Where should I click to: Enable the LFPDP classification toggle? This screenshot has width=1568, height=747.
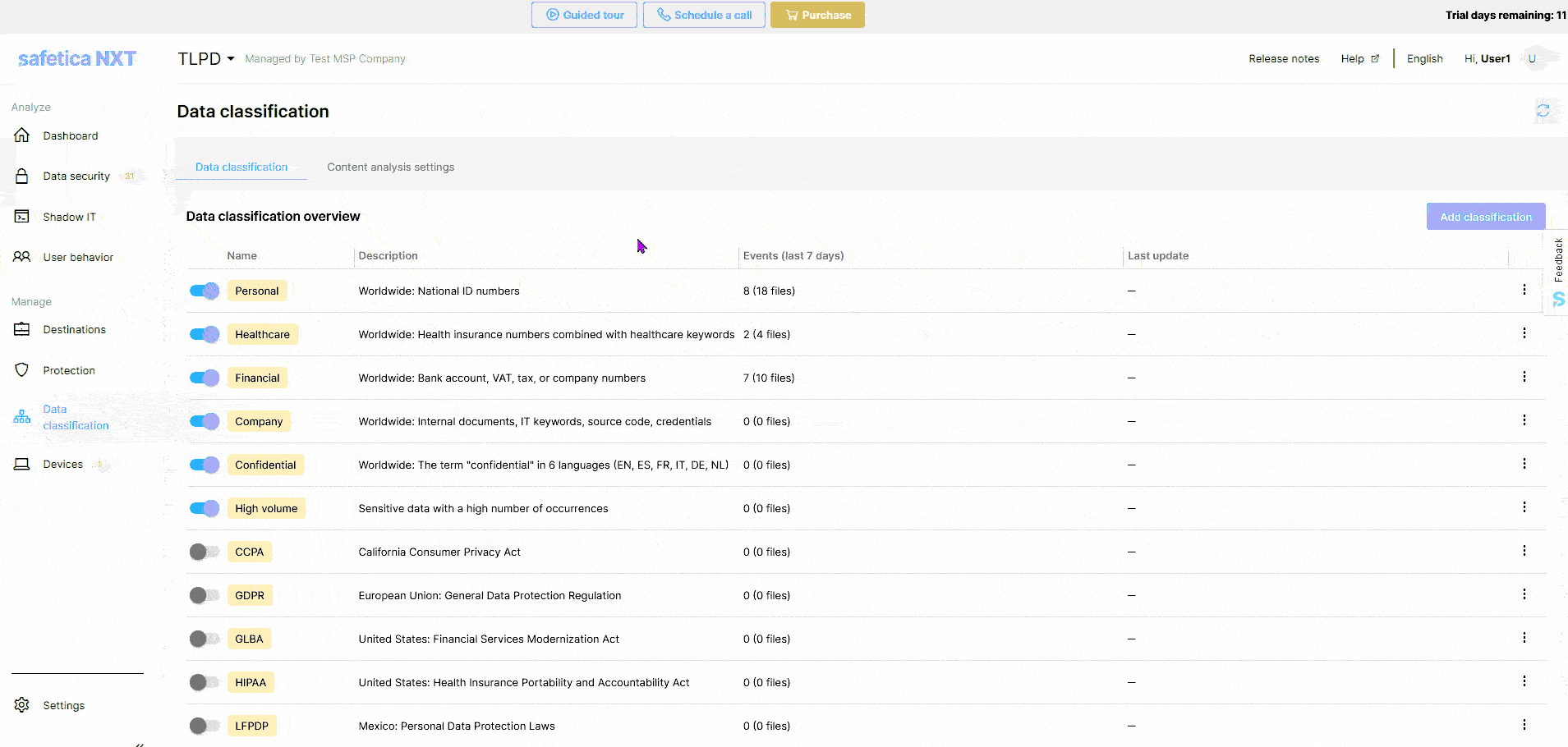205,726
